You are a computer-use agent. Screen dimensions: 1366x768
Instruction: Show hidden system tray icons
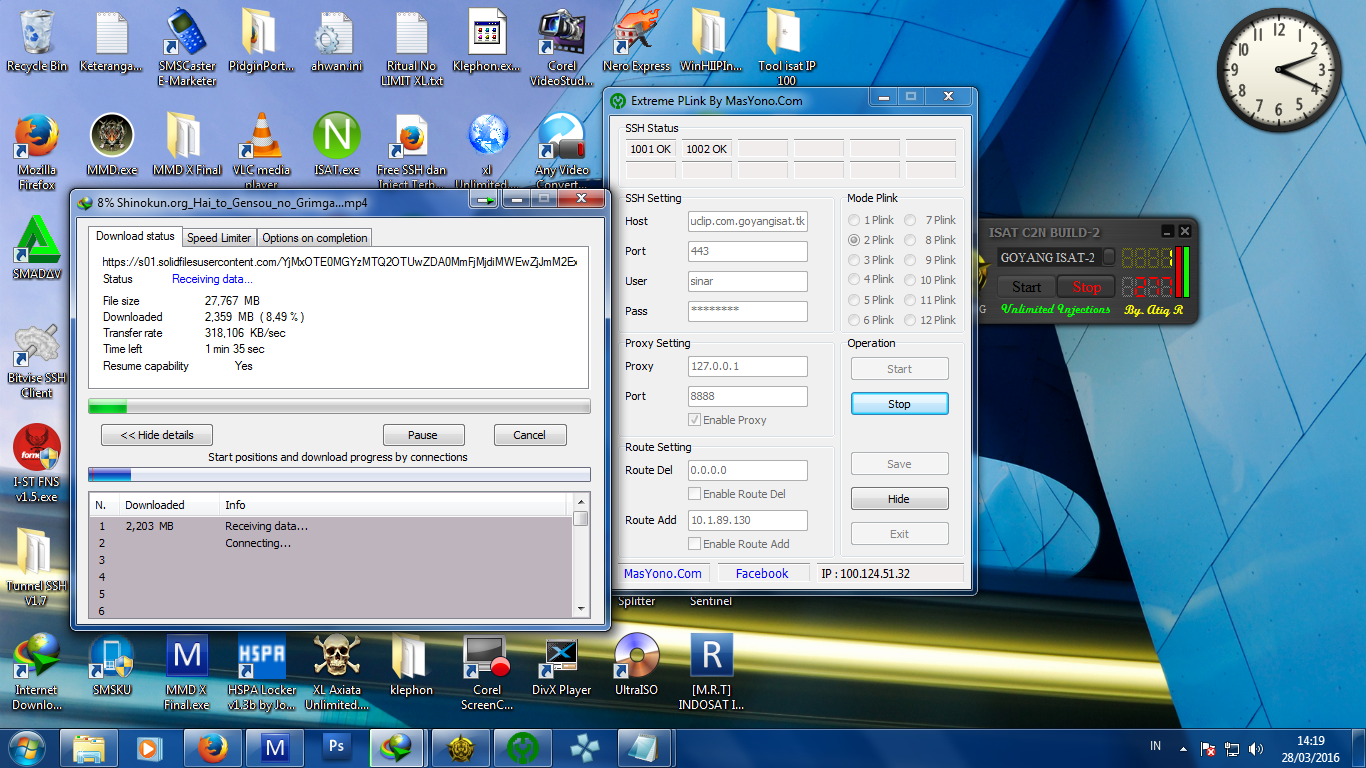(x=1185, y=748)
